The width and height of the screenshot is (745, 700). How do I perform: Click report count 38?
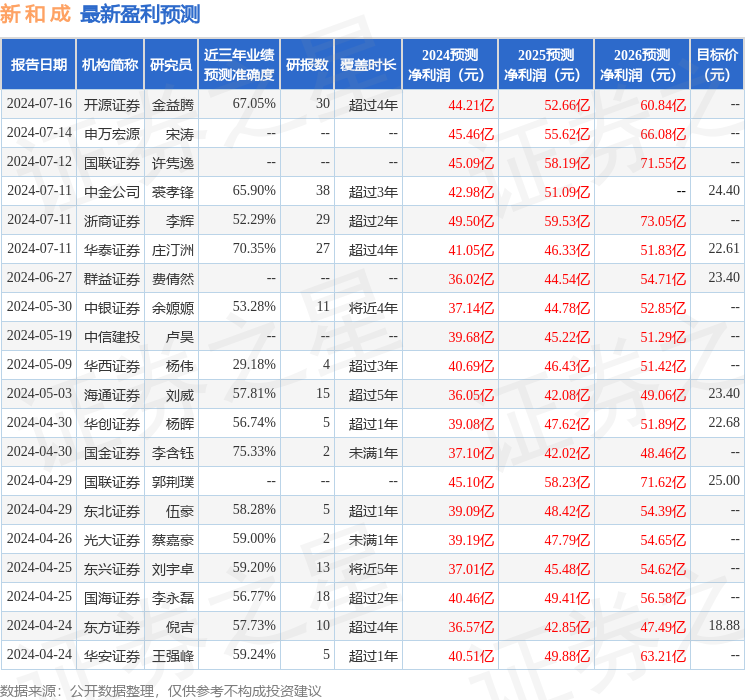(x=323, y=191)
